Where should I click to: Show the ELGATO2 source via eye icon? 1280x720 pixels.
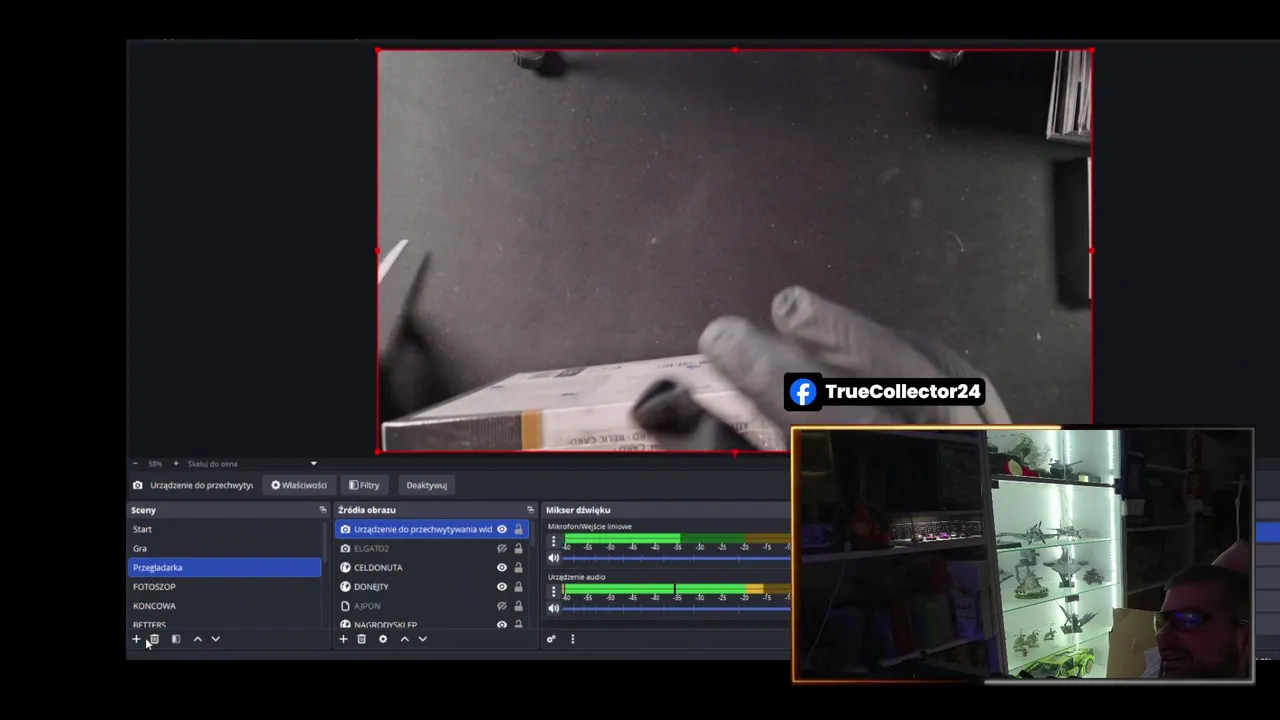[502, 548]
